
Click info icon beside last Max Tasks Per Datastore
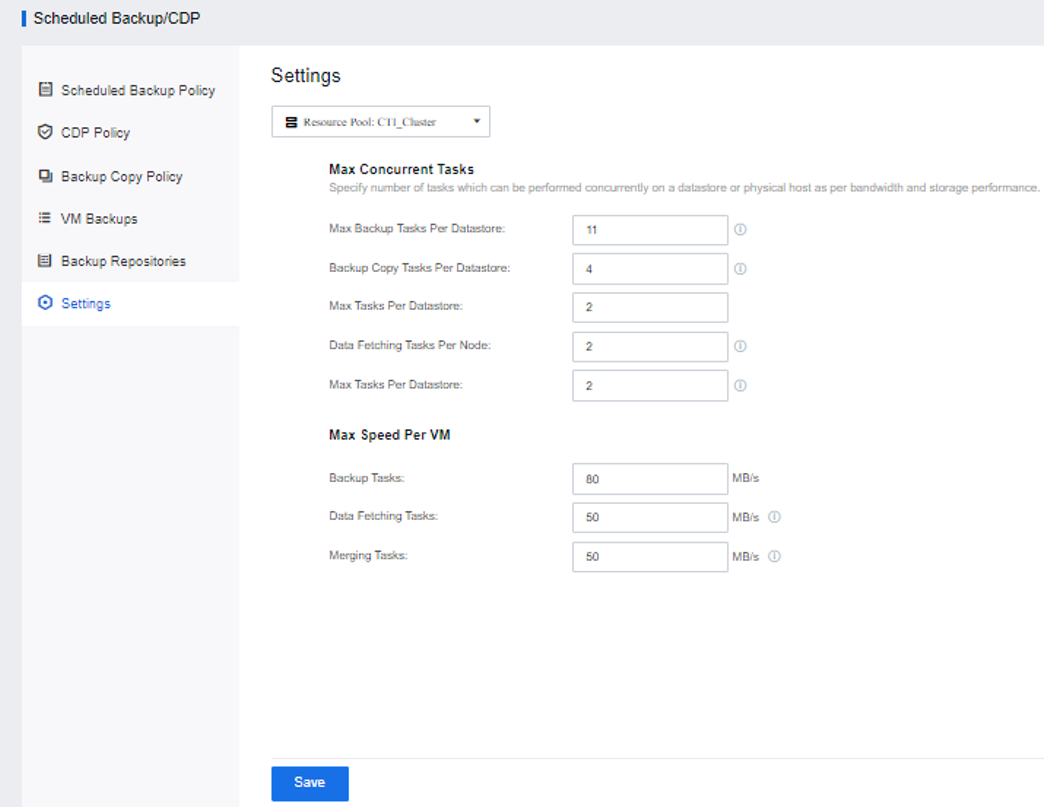pos(740,385)
